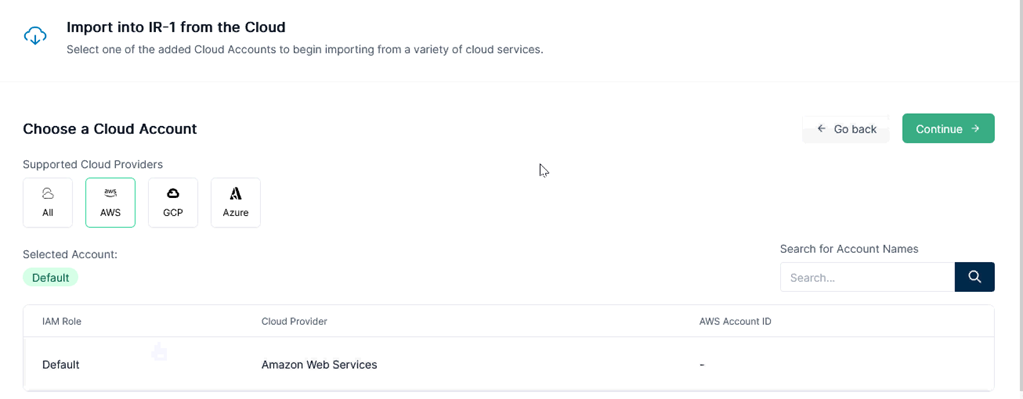
Task: Click the Import into IR-1 title
Action: [176, 27]
